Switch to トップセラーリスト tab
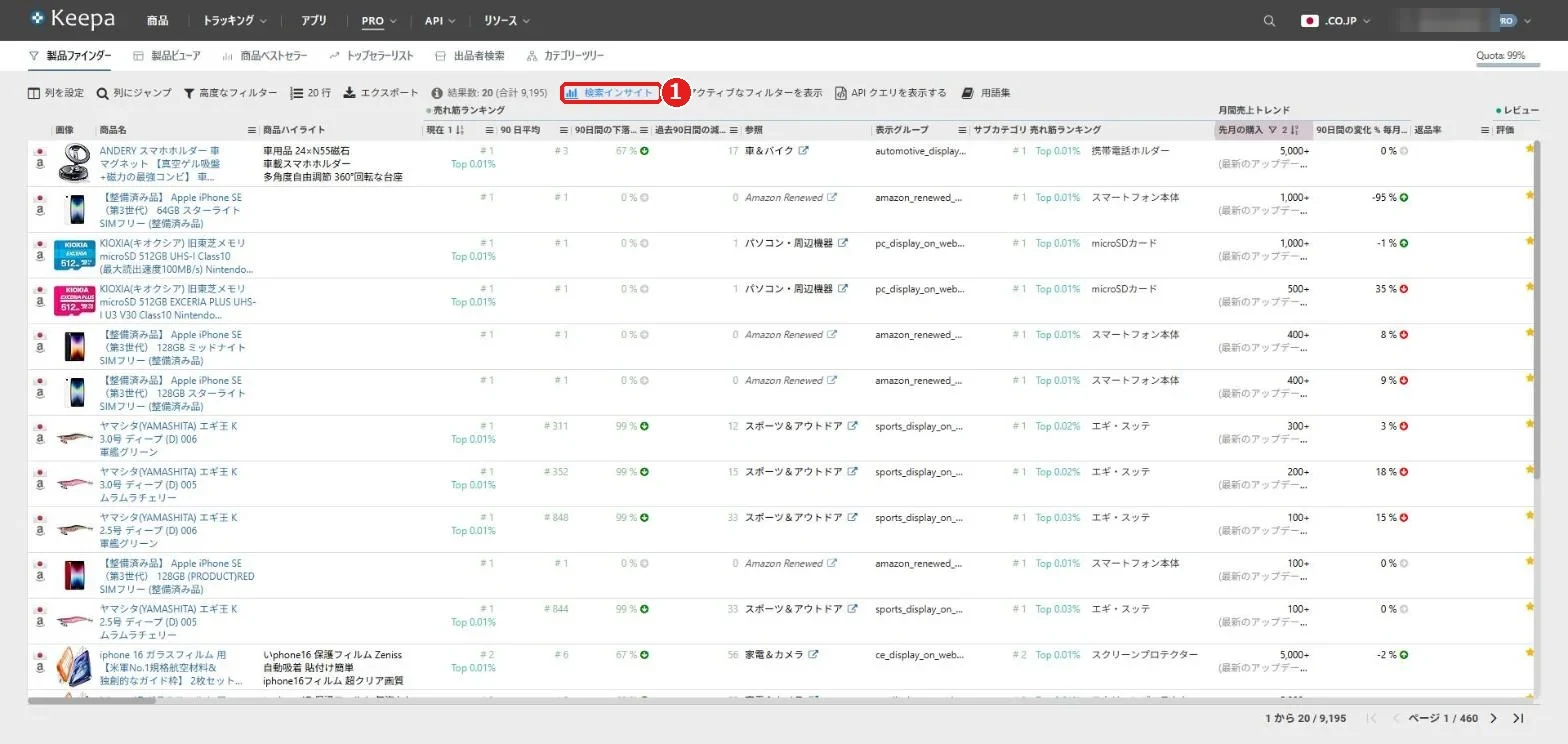This screenshot has width=1568, height=744. pyautogui.click(x=371, y=56)
